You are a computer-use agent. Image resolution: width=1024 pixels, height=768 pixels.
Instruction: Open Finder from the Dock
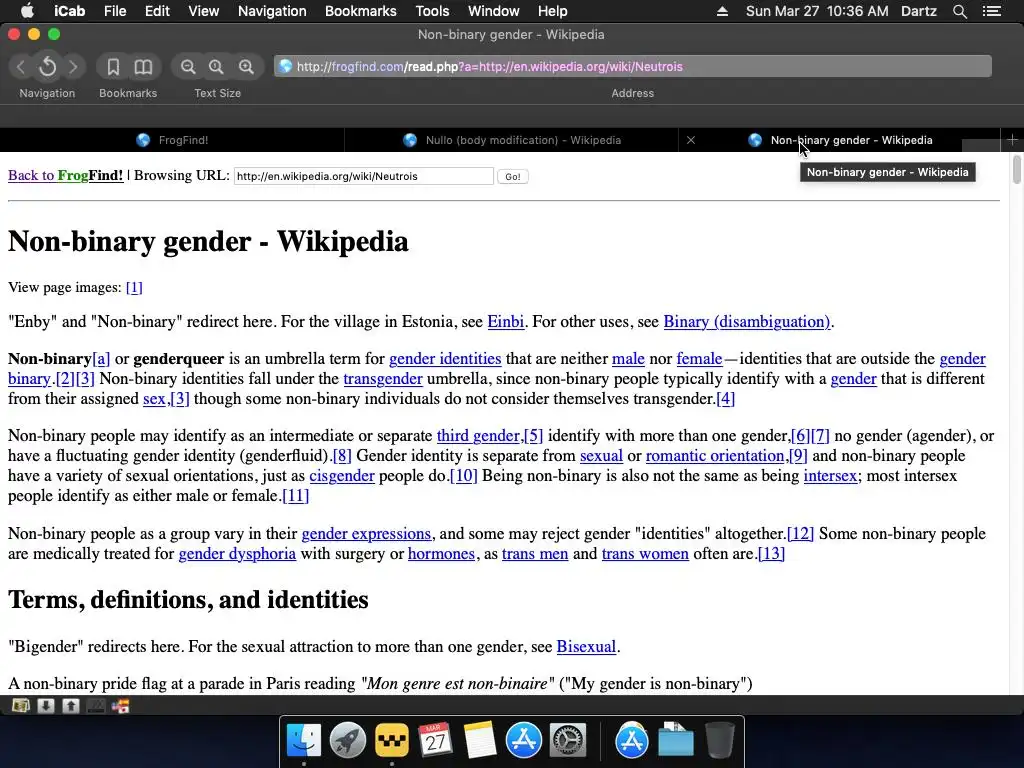click(x=304, y=741)
